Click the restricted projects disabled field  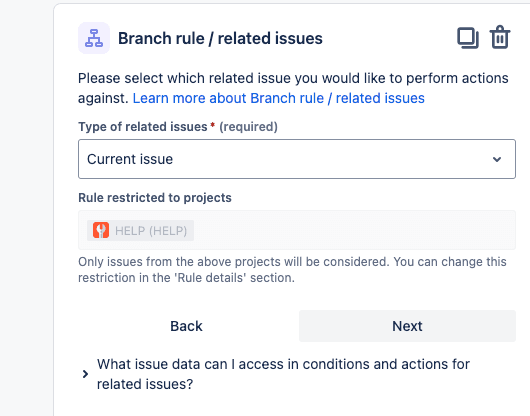tap(297, 230)
